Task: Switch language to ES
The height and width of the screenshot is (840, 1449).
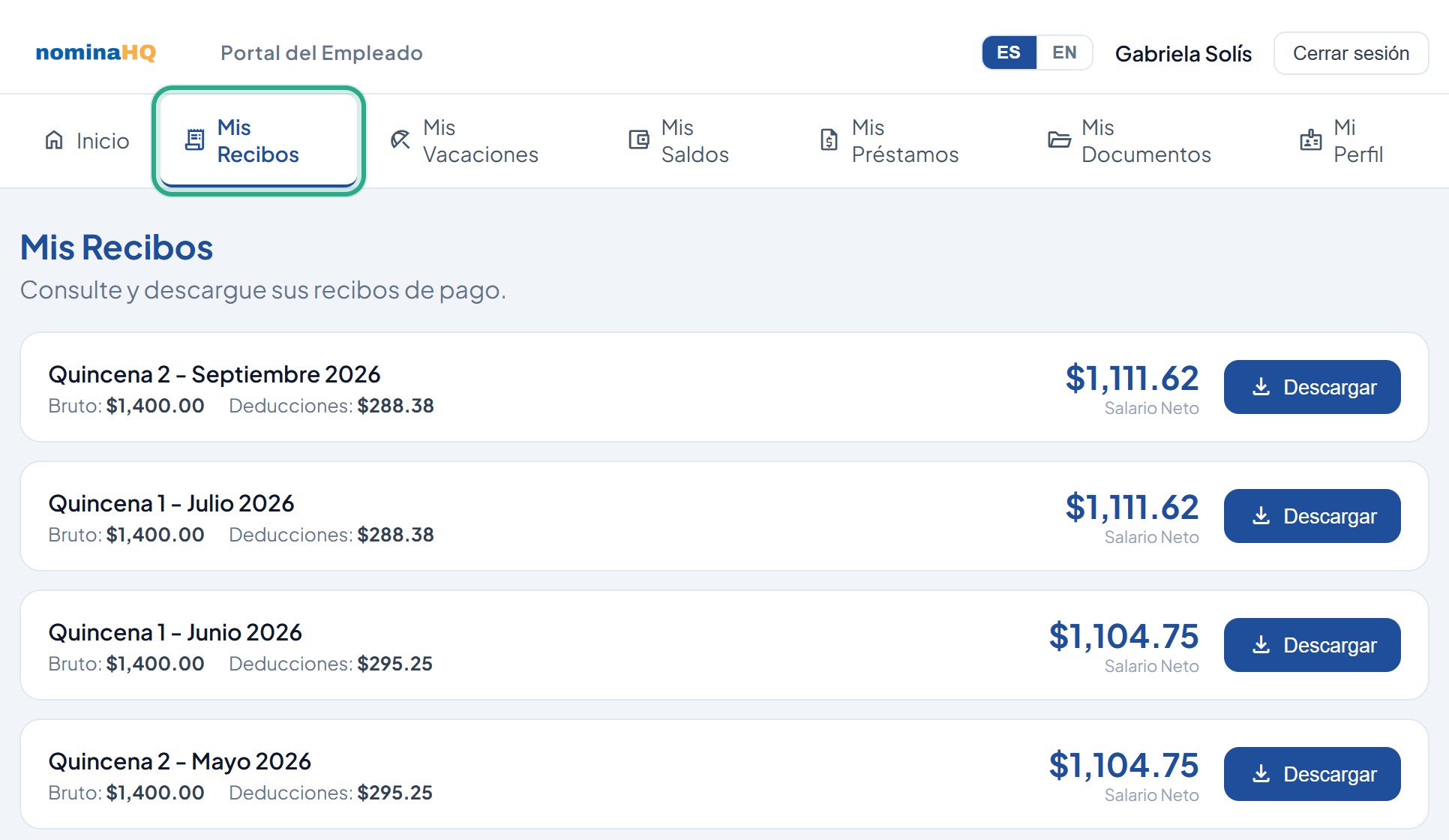Action: 1009,52
